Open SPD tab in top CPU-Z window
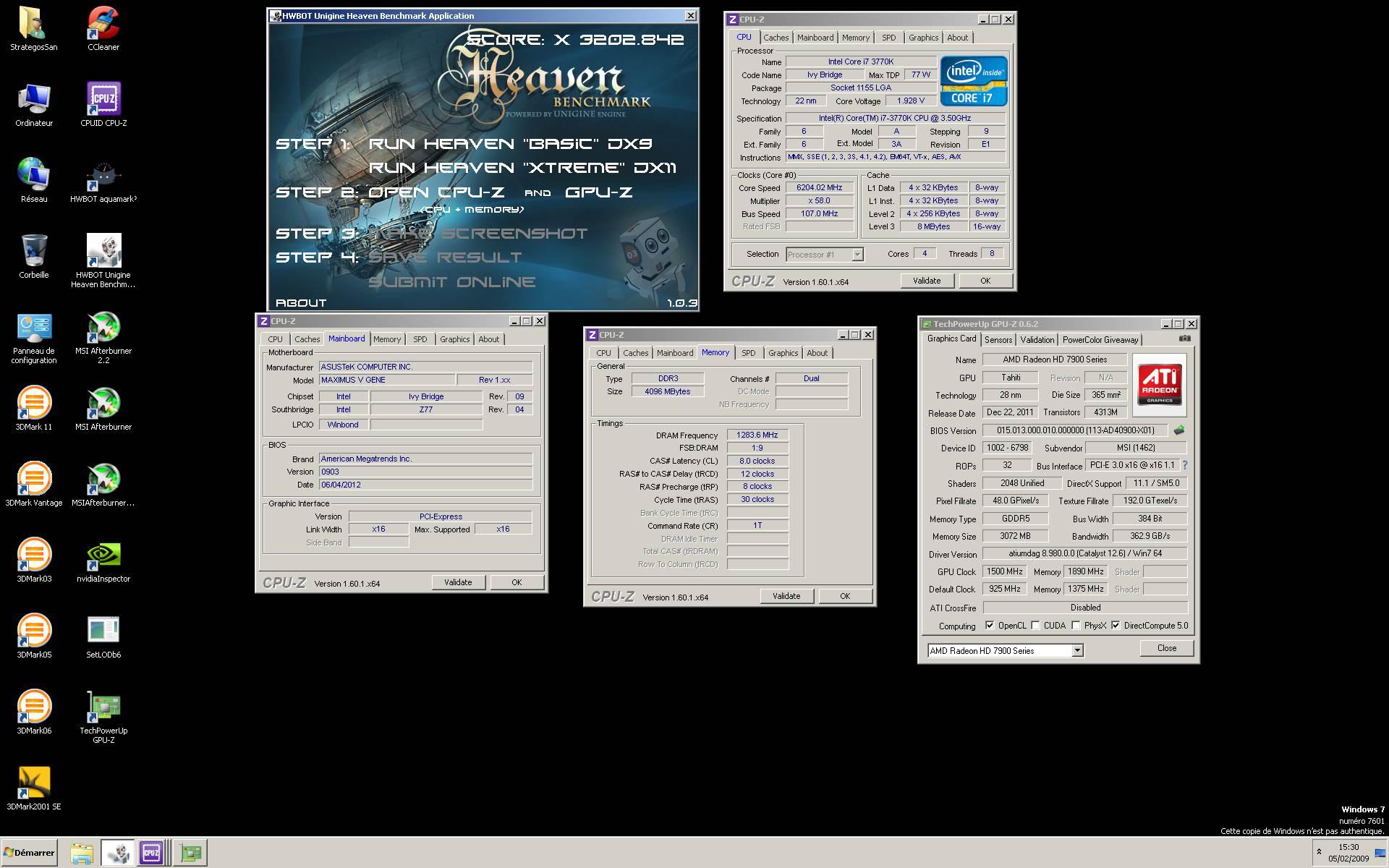Viewport: 1389px width, 868px height. click(888, 38)
